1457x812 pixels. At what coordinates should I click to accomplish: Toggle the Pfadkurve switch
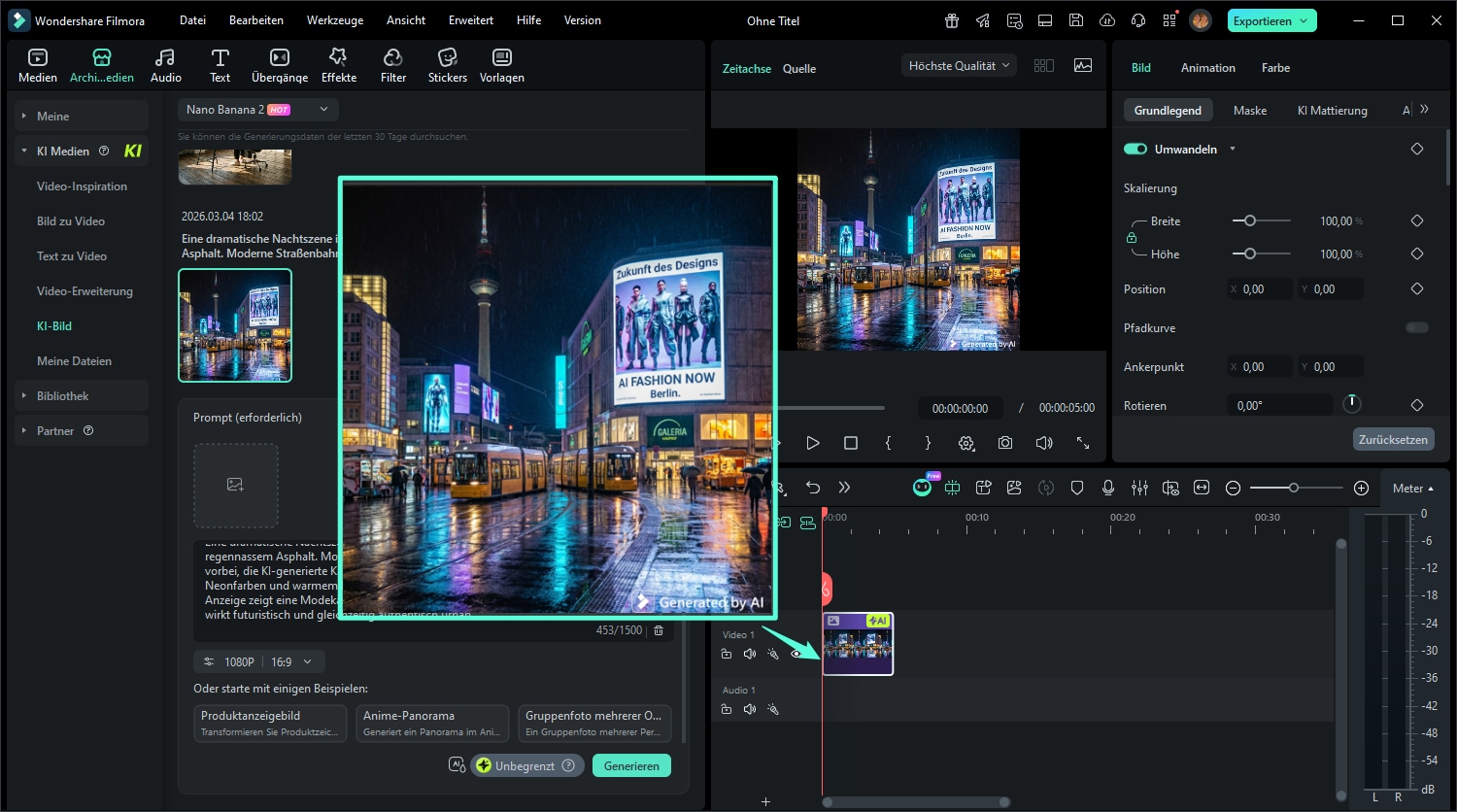click(1416, 327)
